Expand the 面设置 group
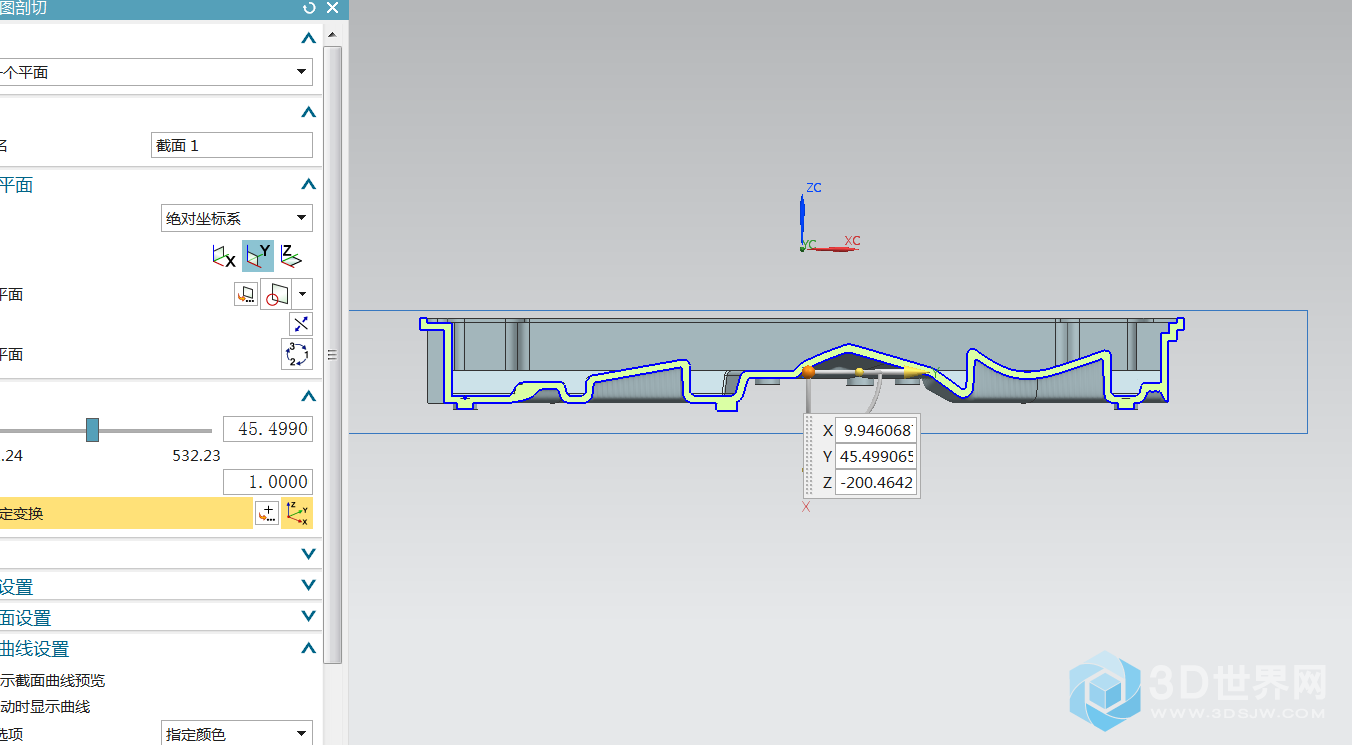 [309, 617]
